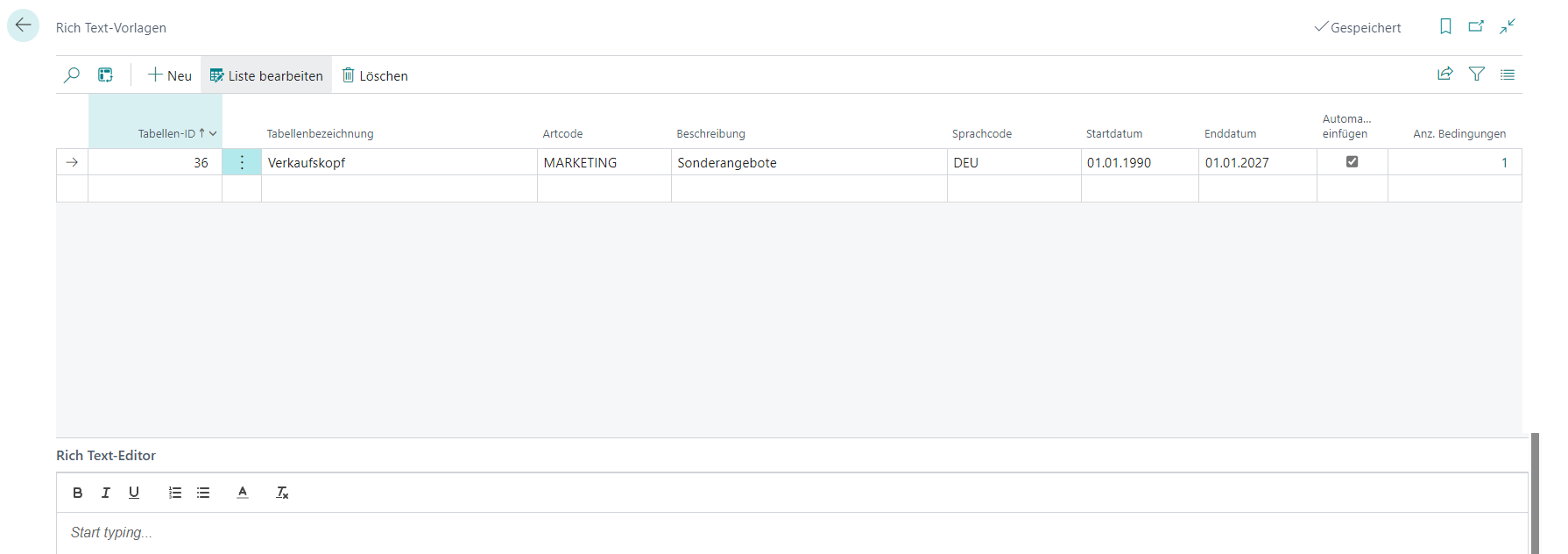Click Beschreibung column header
Viewport: 1568px width, 554px height.
710,134
